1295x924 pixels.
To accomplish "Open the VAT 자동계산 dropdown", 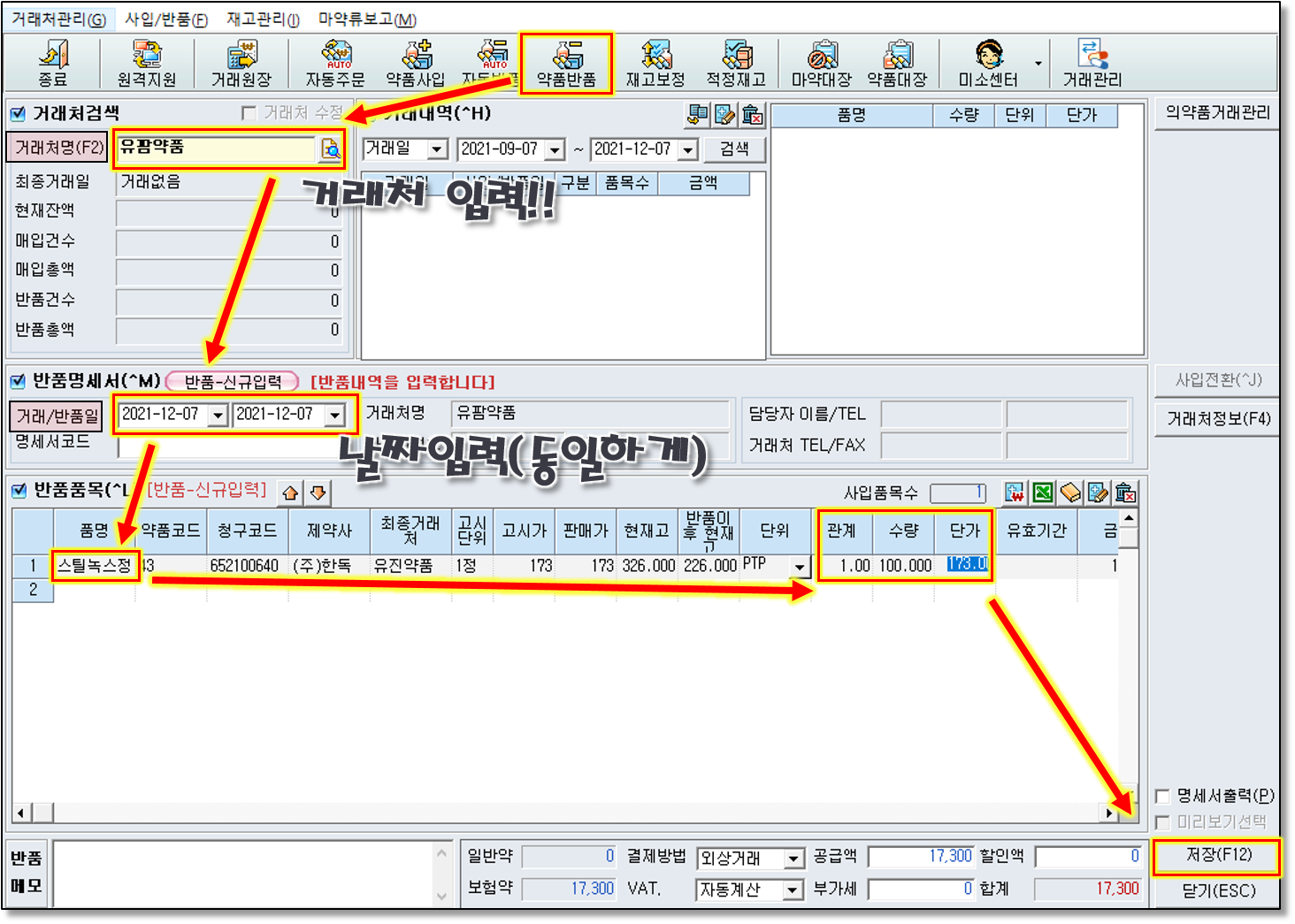I will coord(793,890).
